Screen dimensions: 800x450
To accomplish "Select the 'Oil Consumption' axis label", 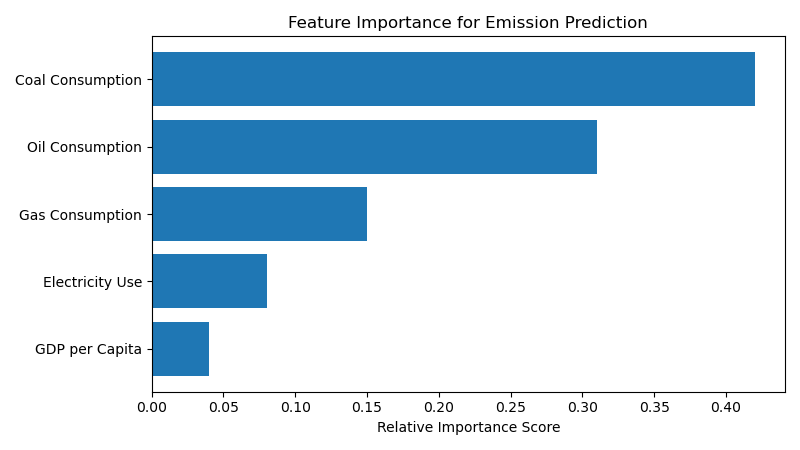I will tap(84, 147).
